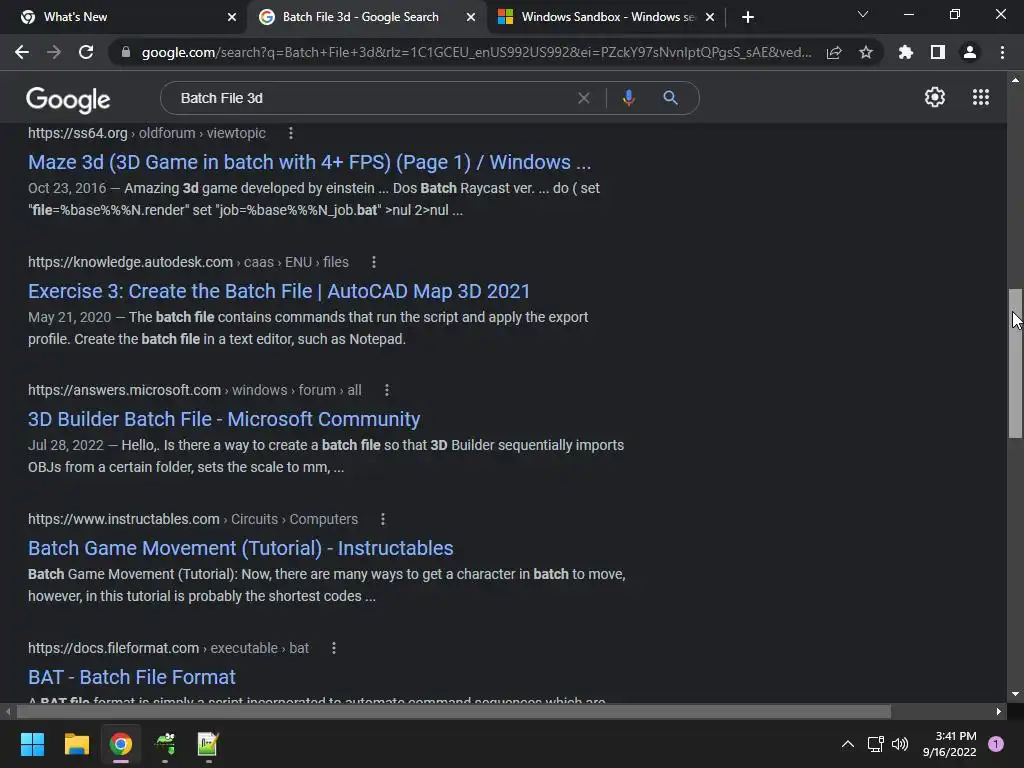Click the www.instructables.com URL breadcrumb

(193, 519)
